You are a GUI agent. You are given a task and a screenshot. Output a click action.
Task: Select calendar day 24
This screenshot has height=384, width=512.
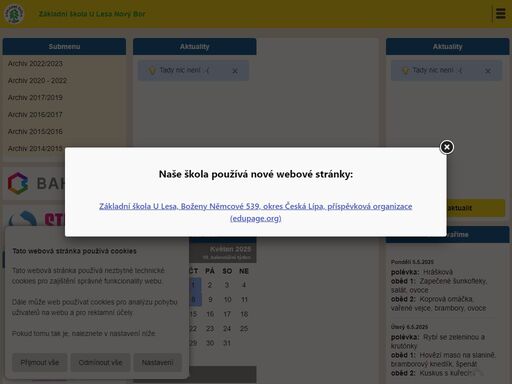227,328
